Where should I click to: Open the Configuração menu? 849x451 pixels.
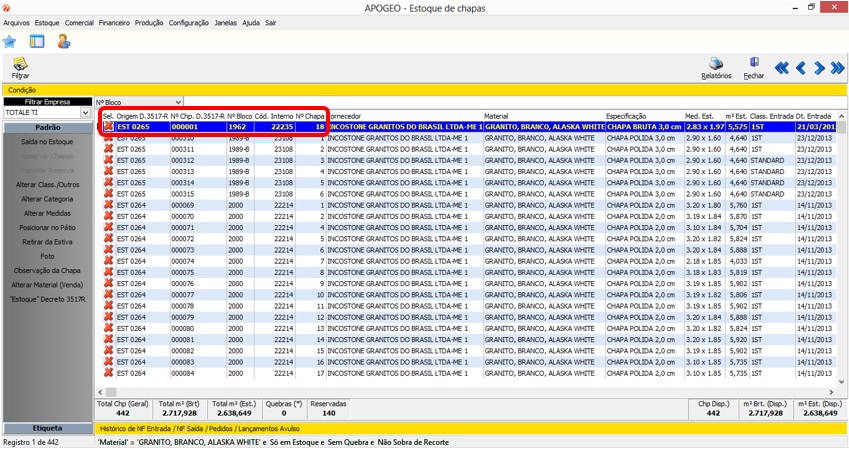point(188,23)
